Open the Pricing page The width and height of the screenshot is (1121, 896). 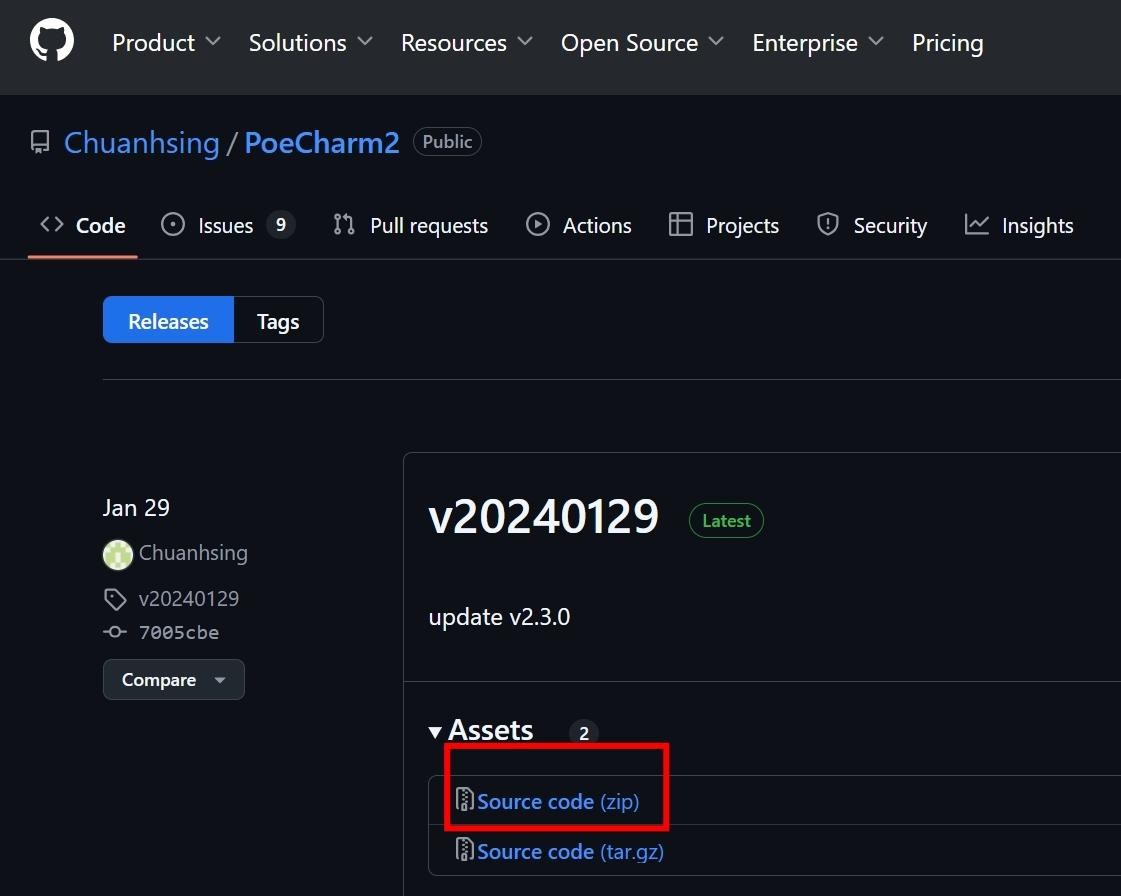click(946, 42)
